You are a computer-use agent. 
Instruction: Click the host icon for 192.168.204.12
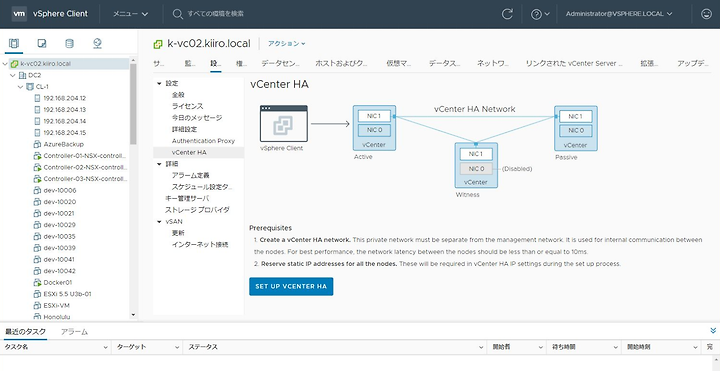pyautogui.click(x=38, y=98)
